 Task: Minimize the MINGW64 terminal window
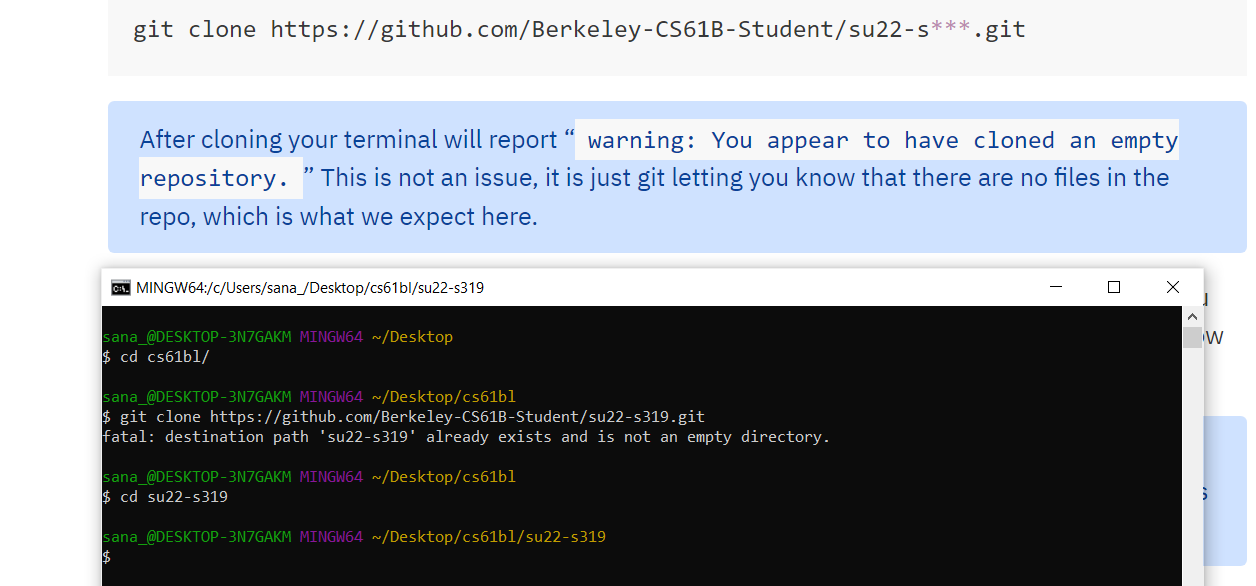tap(1056, 288)
